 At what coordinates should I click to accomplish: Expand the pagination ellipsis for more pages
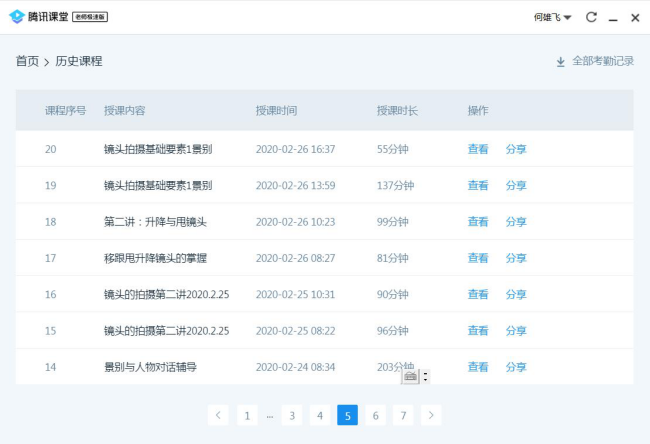coord(270,415)
